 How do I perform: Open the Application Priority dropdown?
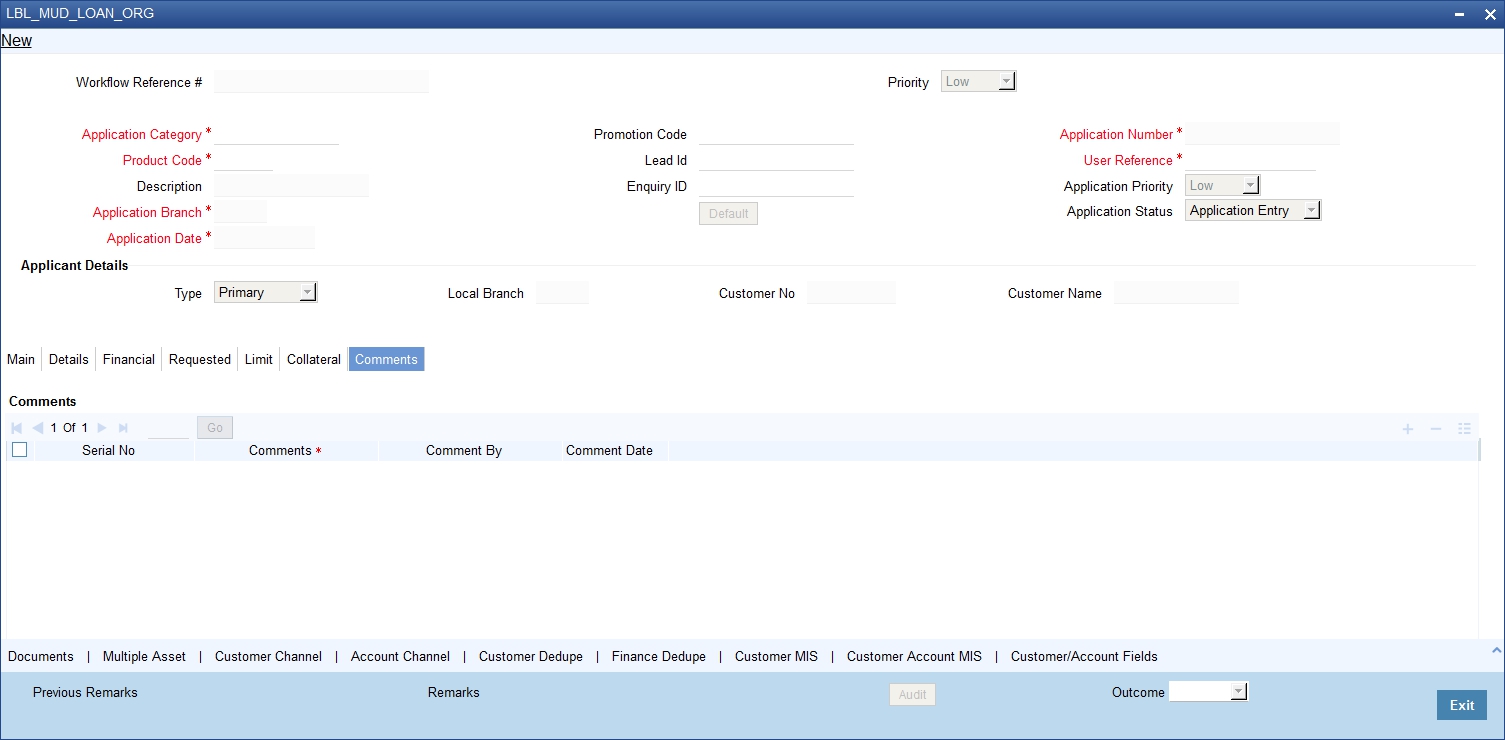click(1222, 185)
